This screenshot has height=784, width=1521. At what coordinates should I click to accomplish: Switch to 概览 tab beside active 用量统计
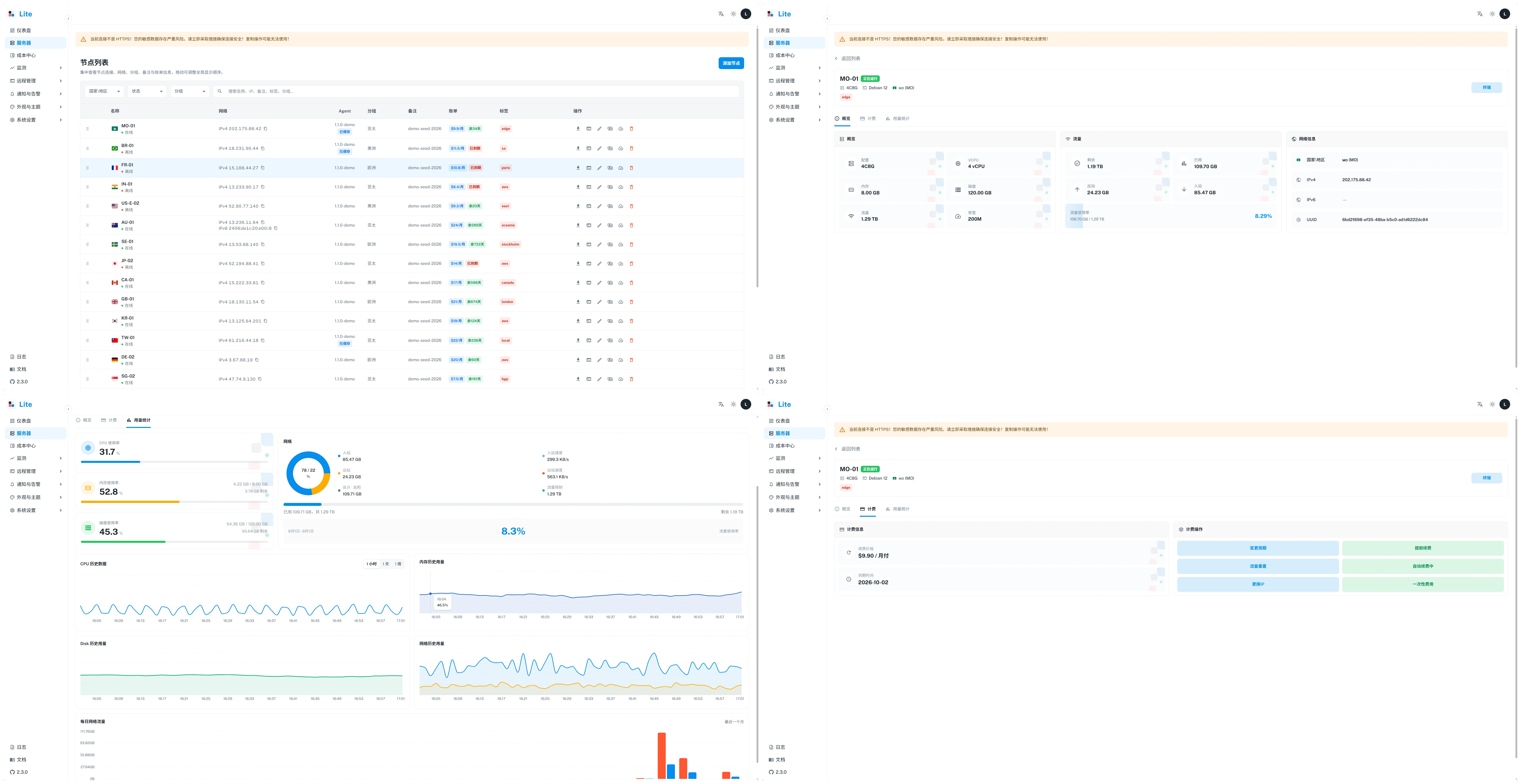[84, 420]
